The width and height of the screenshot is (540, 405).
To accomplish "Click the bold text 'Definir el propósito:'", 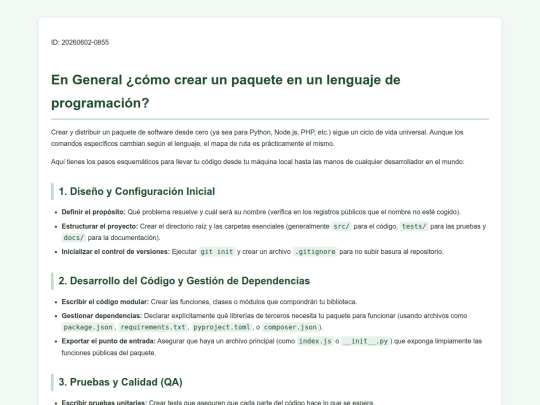I will tap(94, 212).
